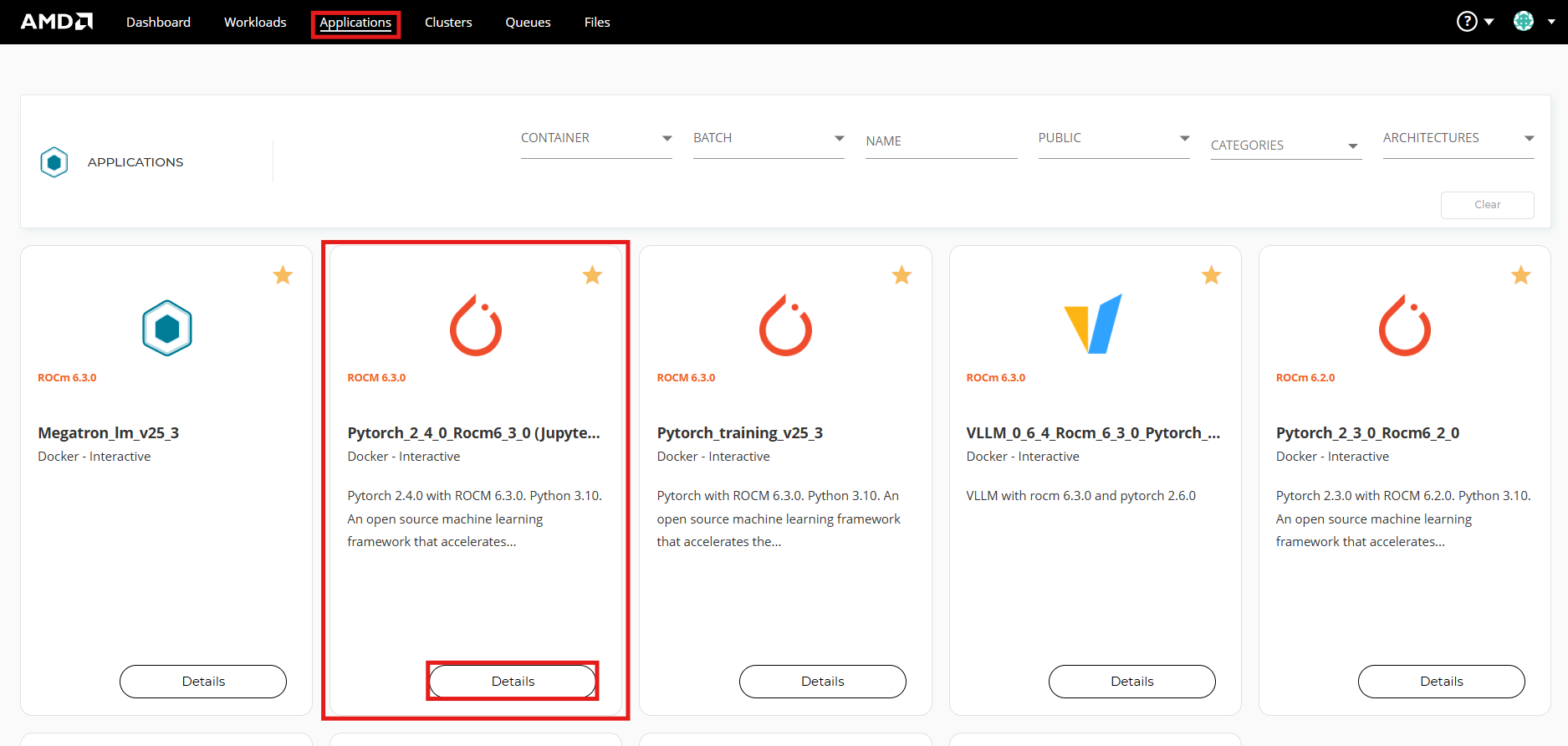Click the Pytorch_2_3_0_Rocm6_2_0 title
Viewport: 1568px width, 746px height.
tap(1368, 433)
